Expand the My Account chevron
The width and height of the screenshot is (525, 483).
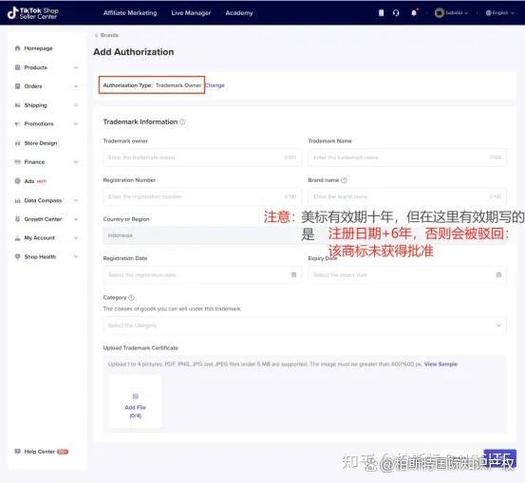coord(76,238)
